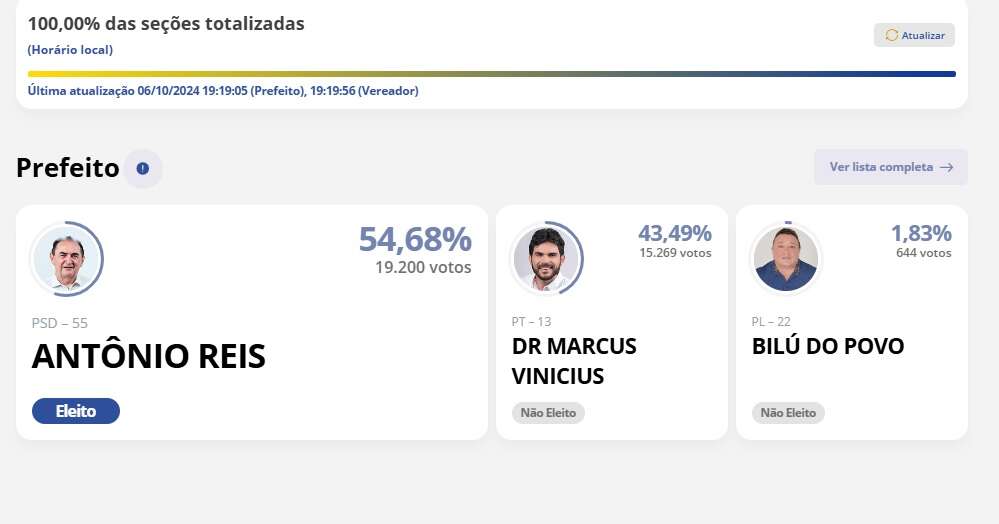The image size is (999, 524).
Task: Click the Última atualização timestamp text
Action: (223, 91)
